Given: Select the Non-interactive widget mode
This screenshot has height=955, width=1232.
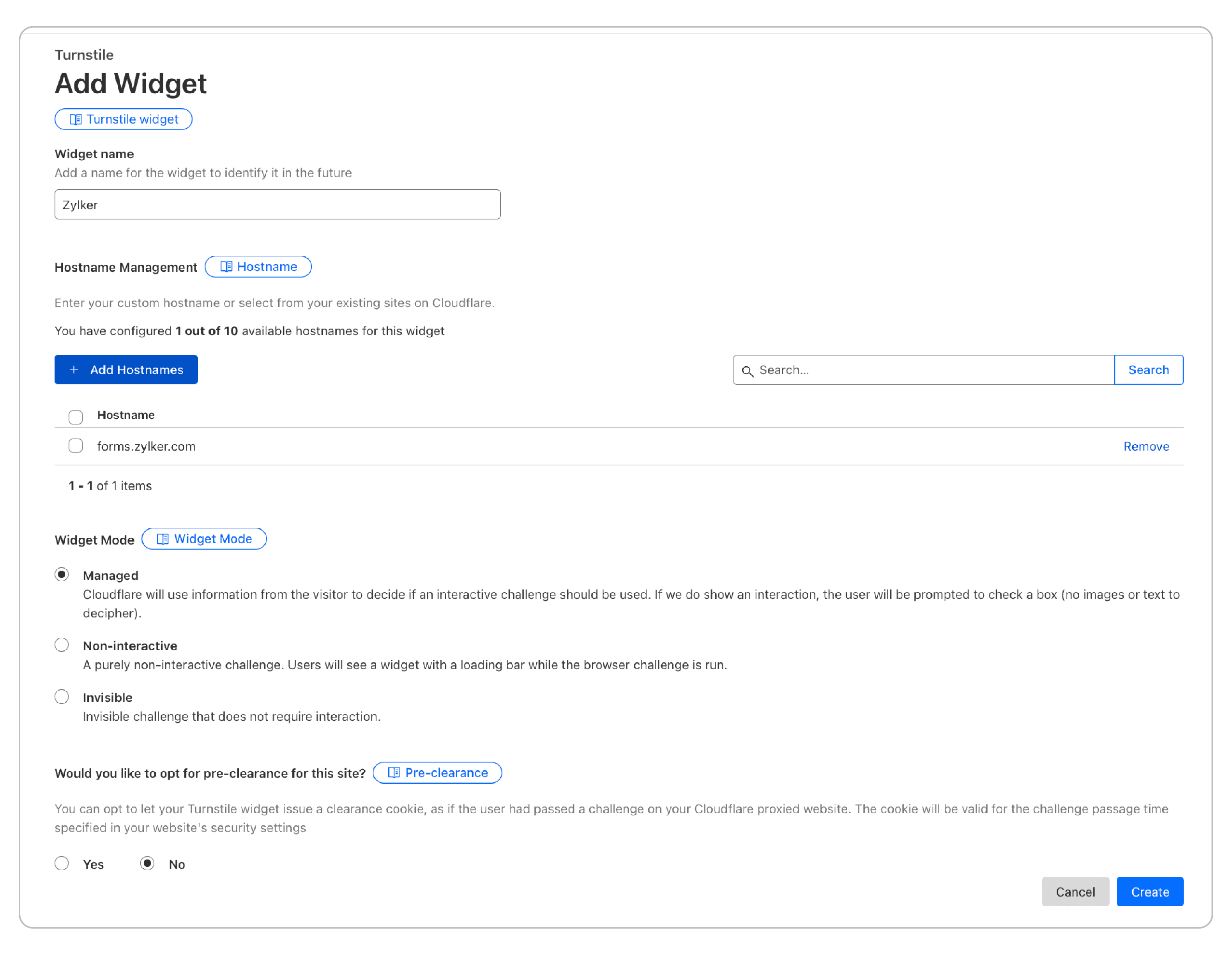Looking at the screenshot, I should click(x=62, y=645).
